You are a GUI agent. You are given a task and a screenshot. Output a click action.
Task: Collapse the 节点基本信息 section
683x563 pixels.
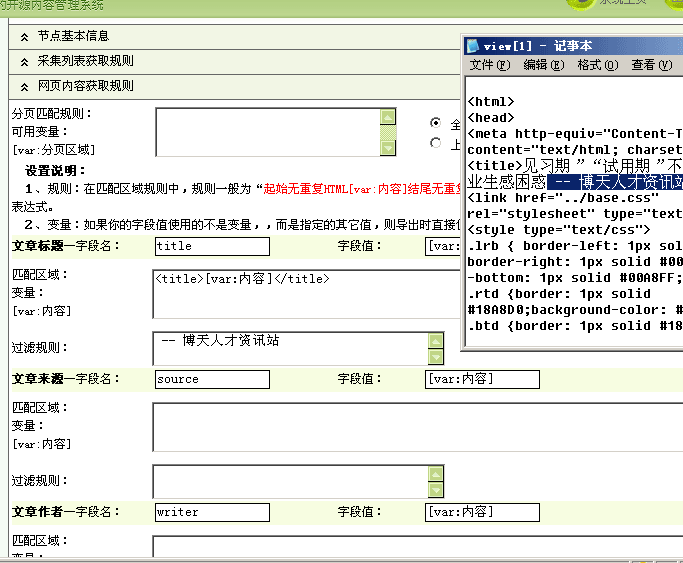[23, 36]
